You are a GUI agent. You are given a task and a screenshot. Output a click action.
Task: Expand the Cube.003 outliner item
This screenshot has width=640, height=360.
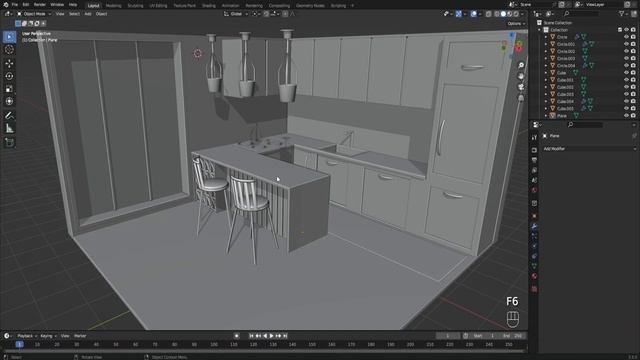[x=546, y=94]
